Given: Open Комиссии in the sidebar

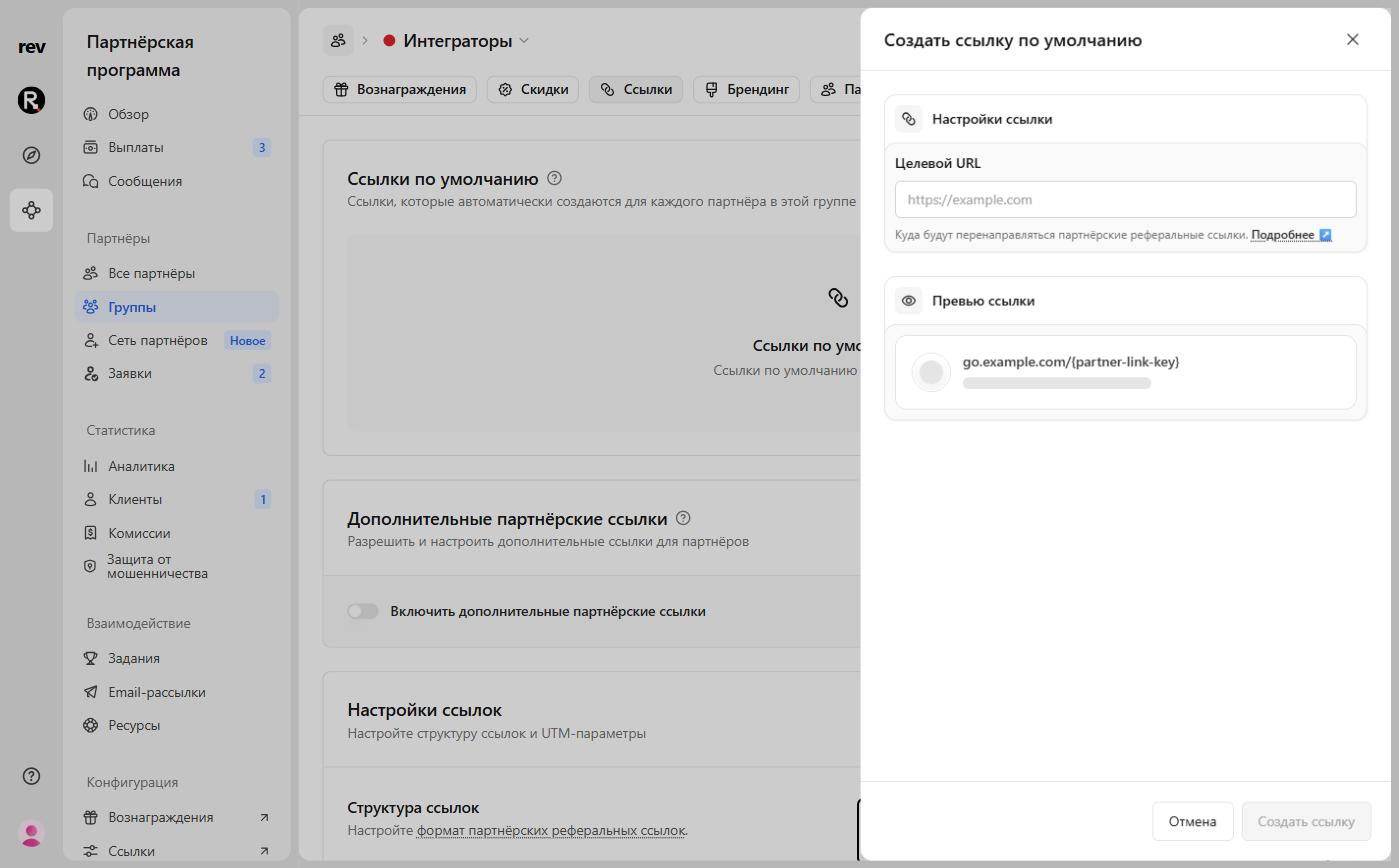Looking at the screenshot, I should click(176, 533).
